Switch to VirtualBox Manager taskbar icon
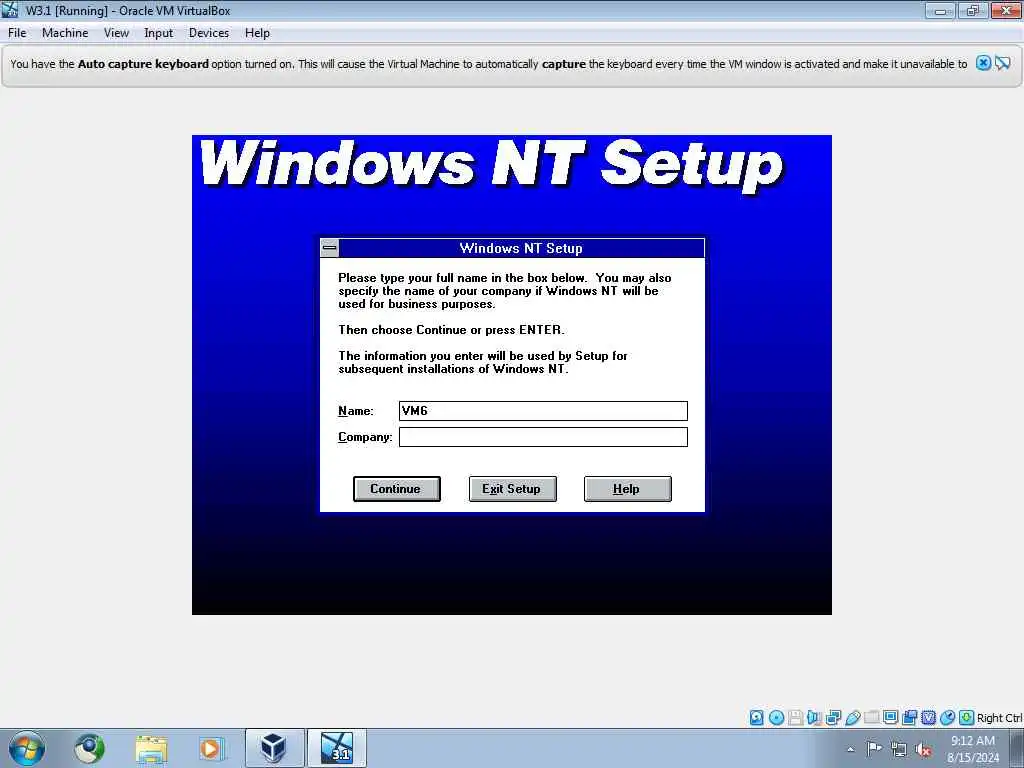The width and height of the screenshot is (1024, 768). pos(274,748)
